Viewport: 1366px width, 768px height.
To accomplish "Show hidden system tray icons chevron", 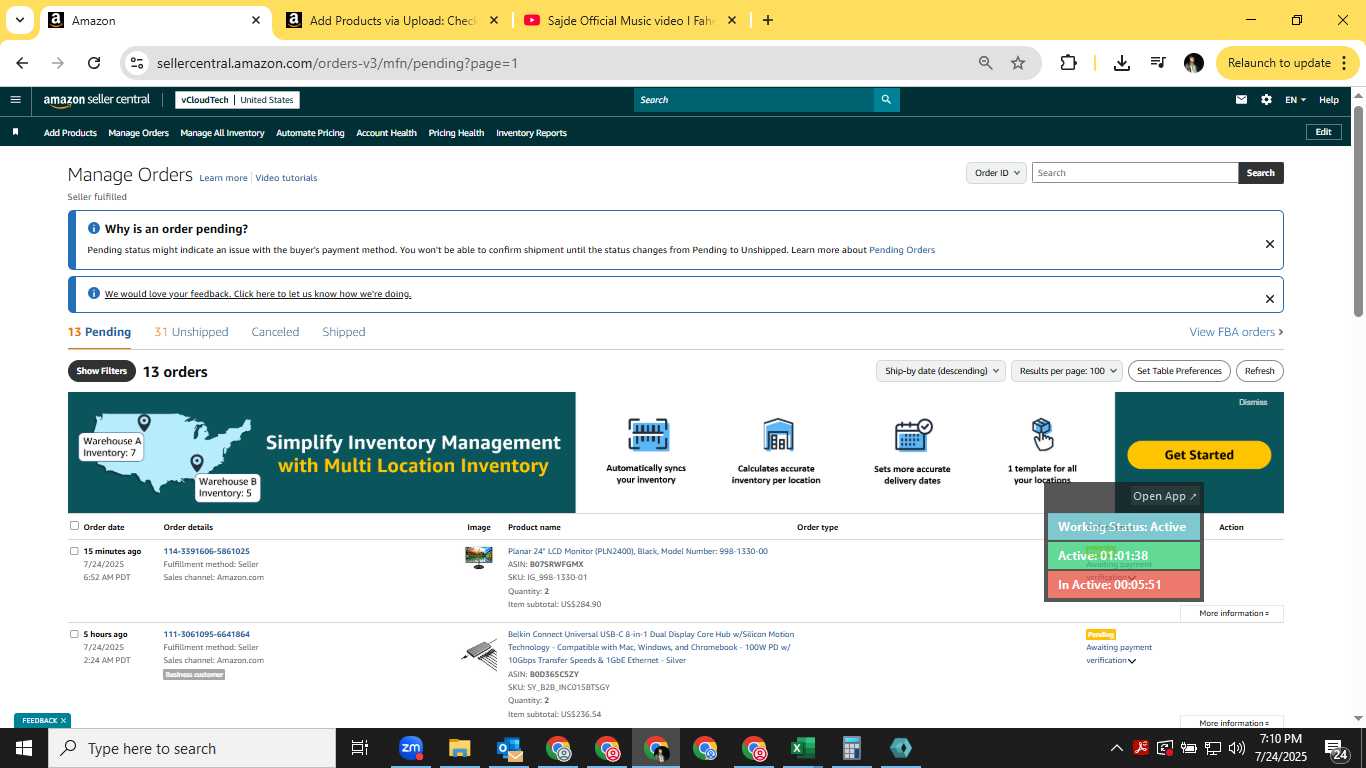I will tap(1117, 748).
